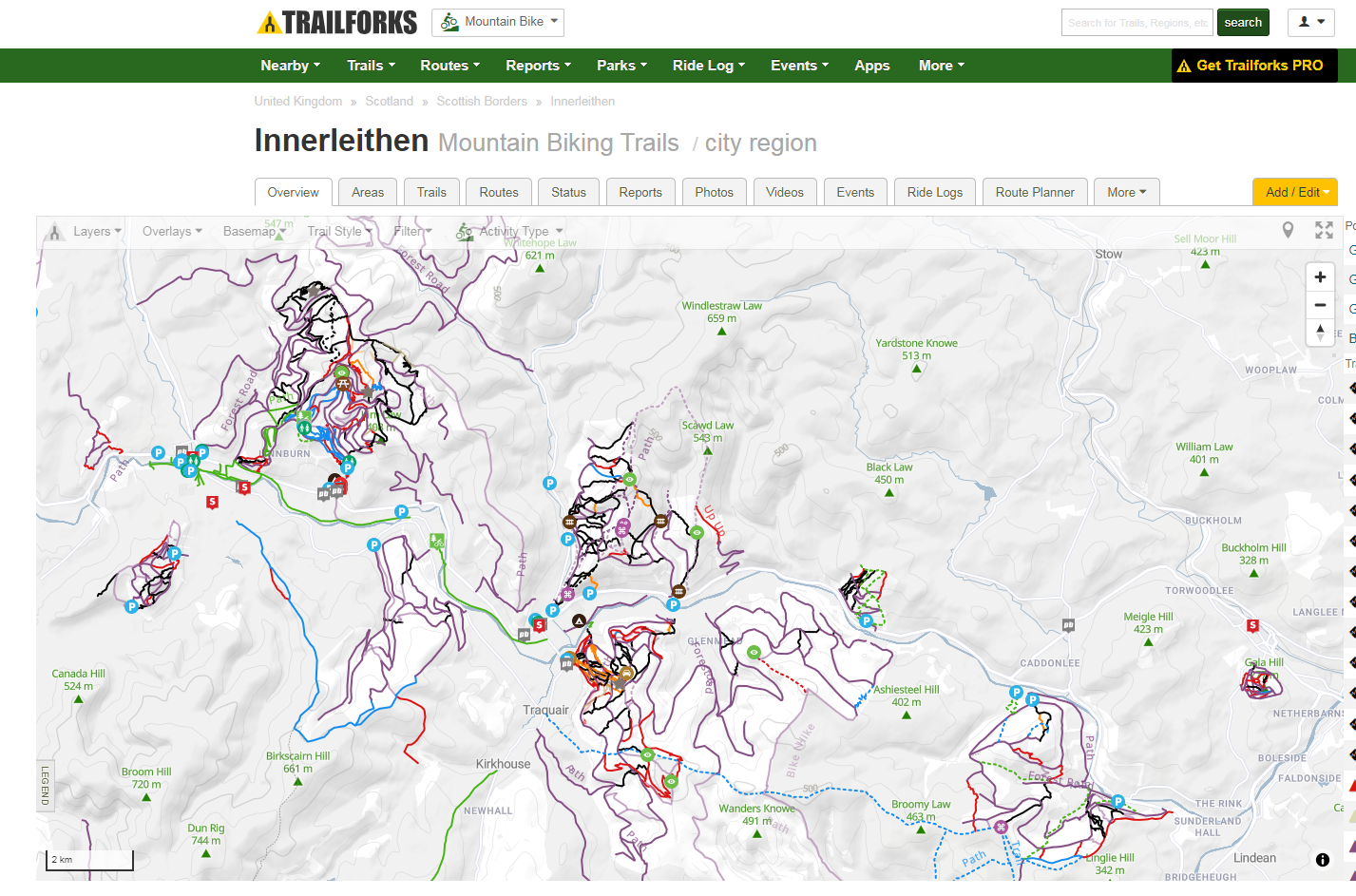Select the Overview tab
The height and width of the screenshot is (896, 1356).
294,192
